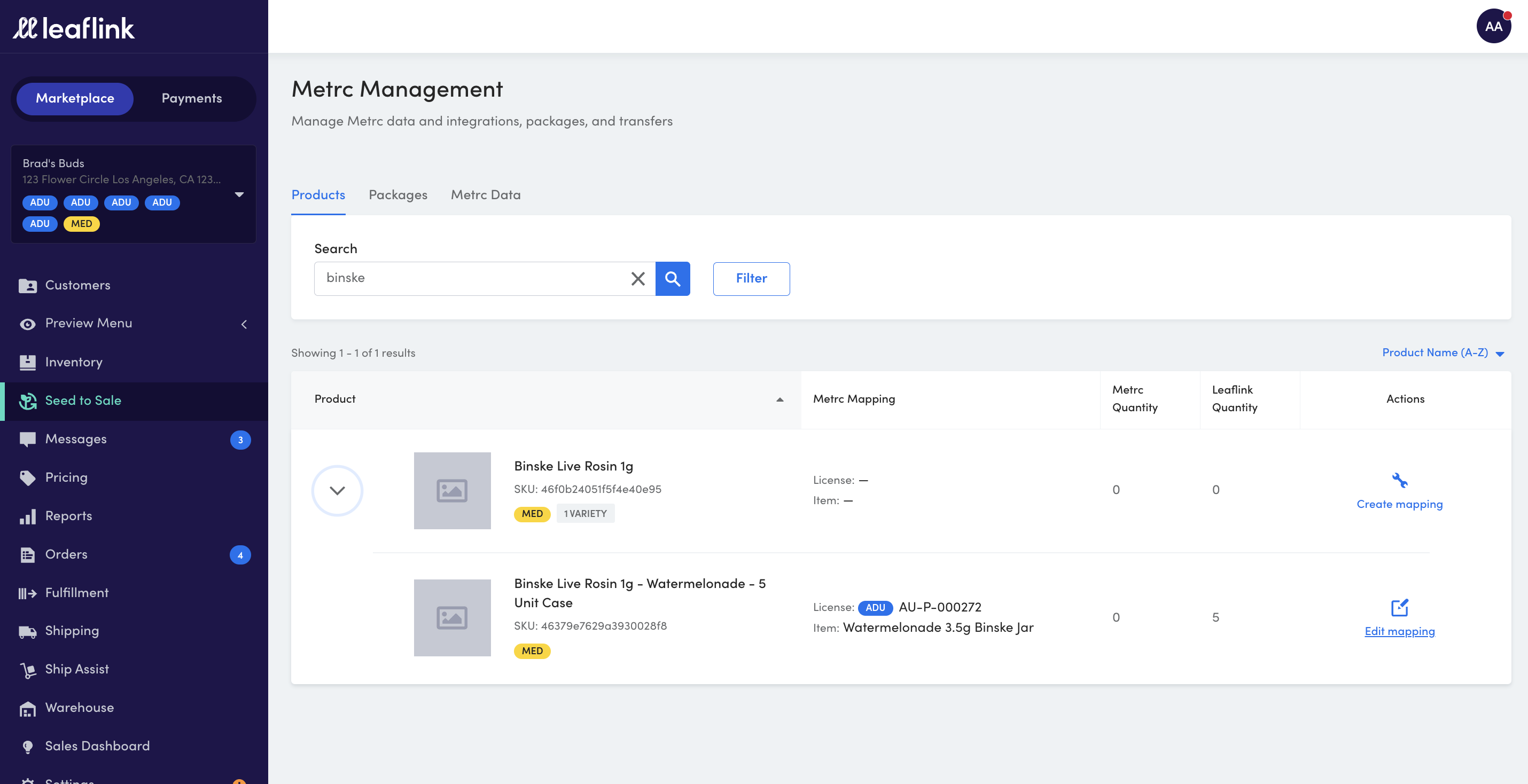The width and height of the screenshot is (1528, 784).
Task: Click product name Binske Live Rosin 1g
Action: coord(573,467)
